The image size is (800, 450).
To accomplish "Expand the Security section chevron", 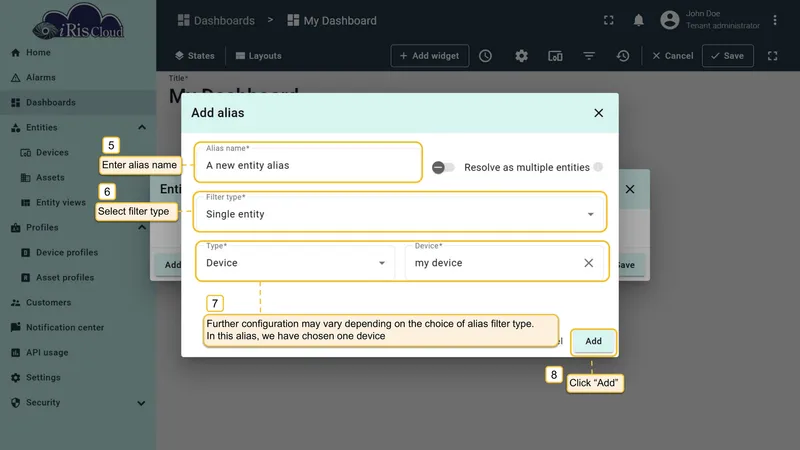I will tap(141, 403).
